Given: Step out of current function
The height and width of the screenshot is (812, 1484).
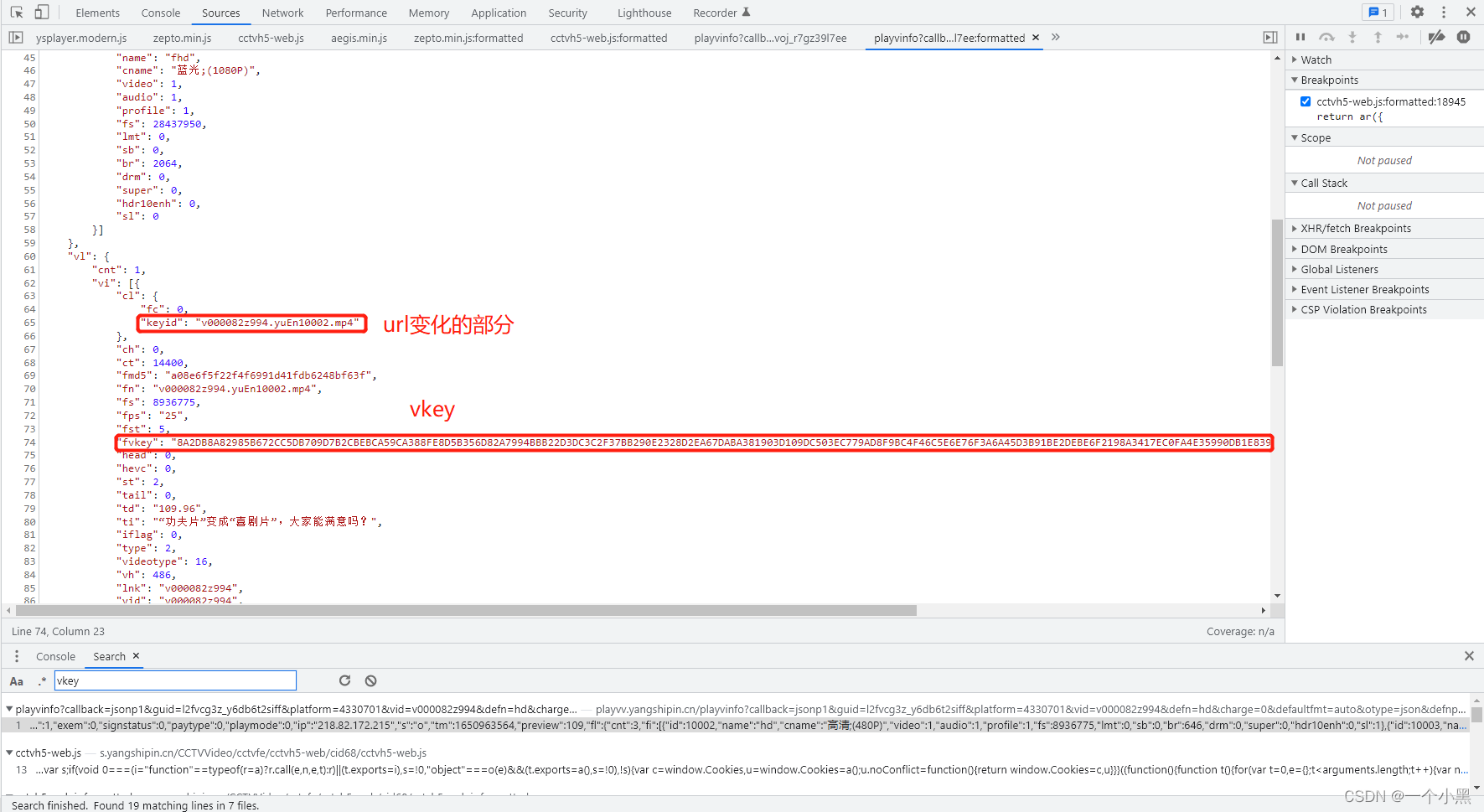Looking at the screenshot, I should tap(1378, 37).
